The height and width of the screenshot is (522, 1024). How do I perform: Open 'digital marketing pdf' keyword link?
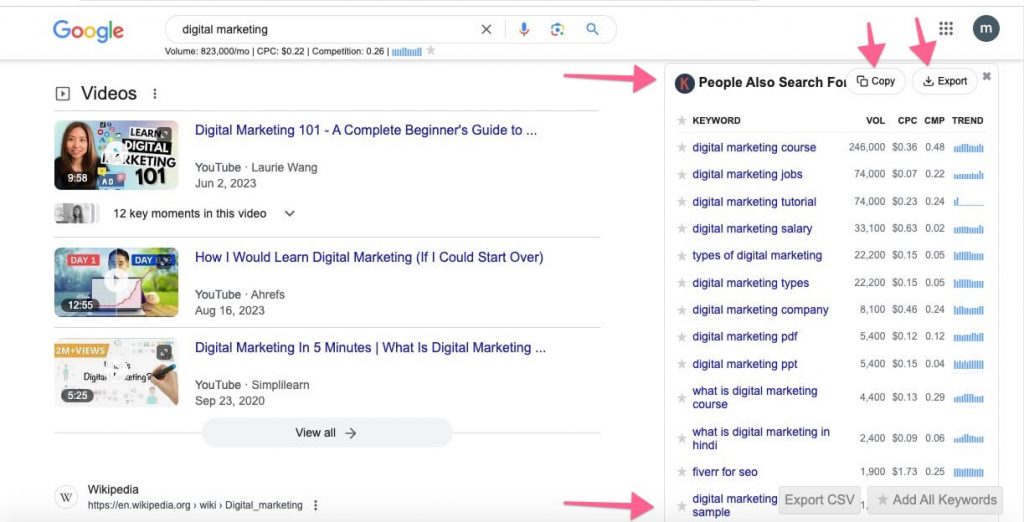tap(745, 336)
